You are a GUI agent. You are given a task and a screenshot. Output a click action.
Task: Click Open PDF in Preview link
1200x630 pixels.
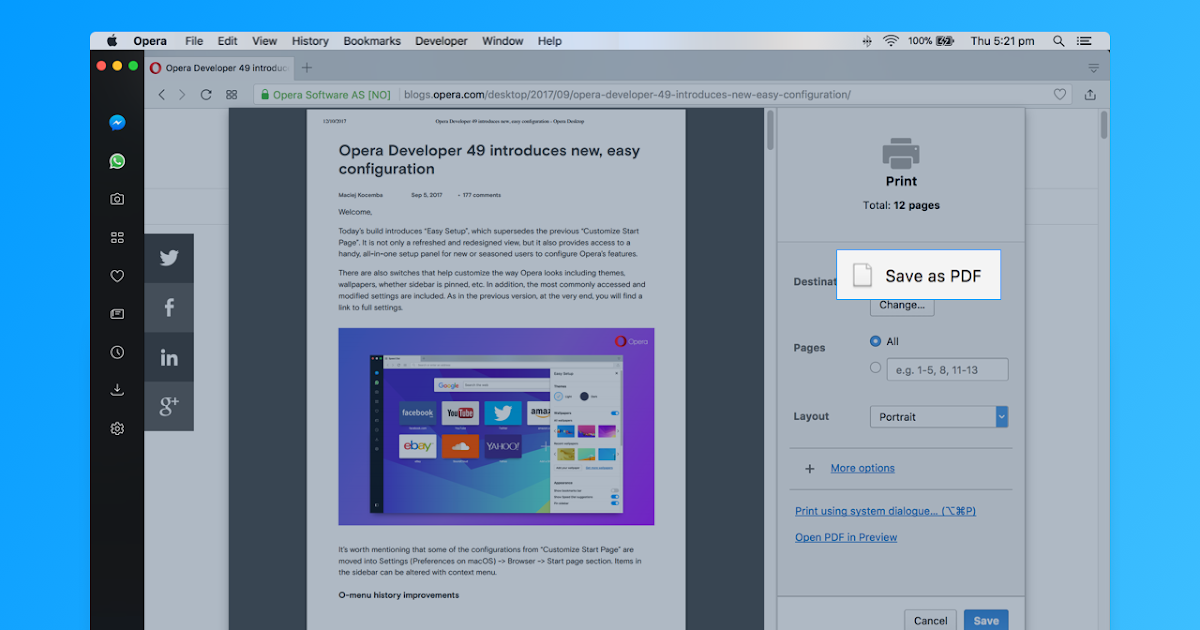click(x=846, y=537)
